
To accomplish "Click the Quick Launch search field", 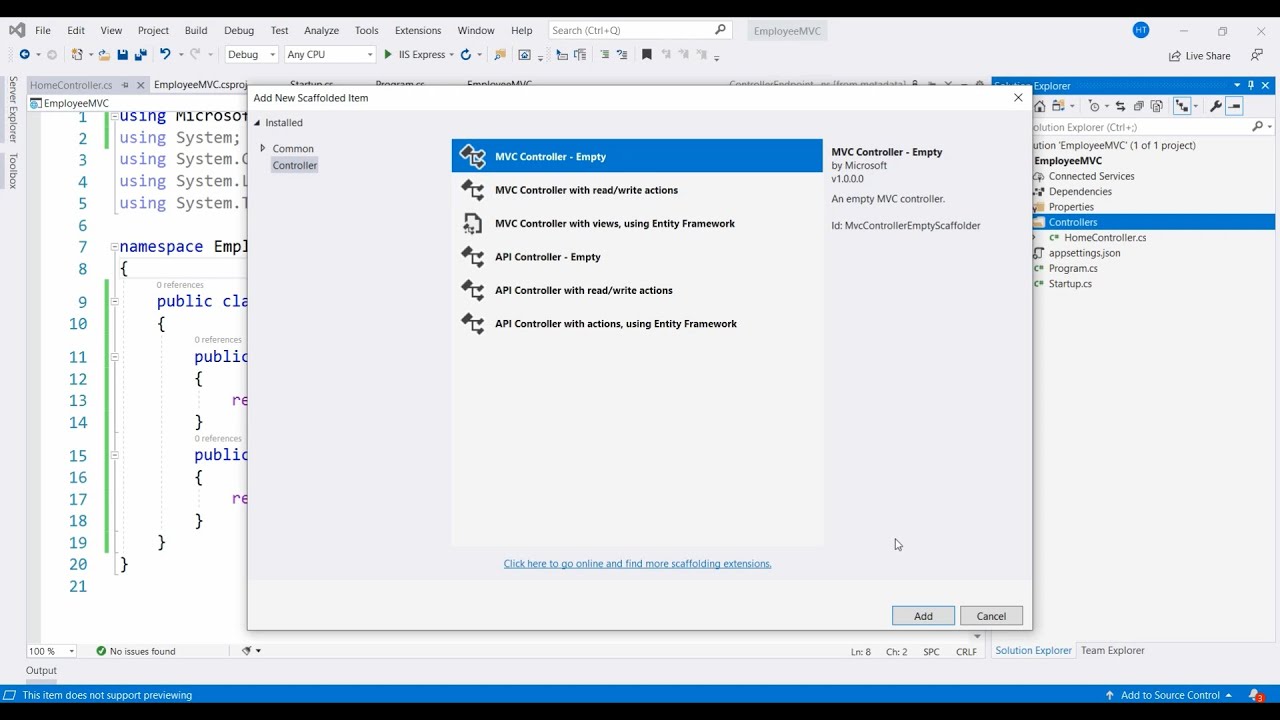I will [639, 30].
